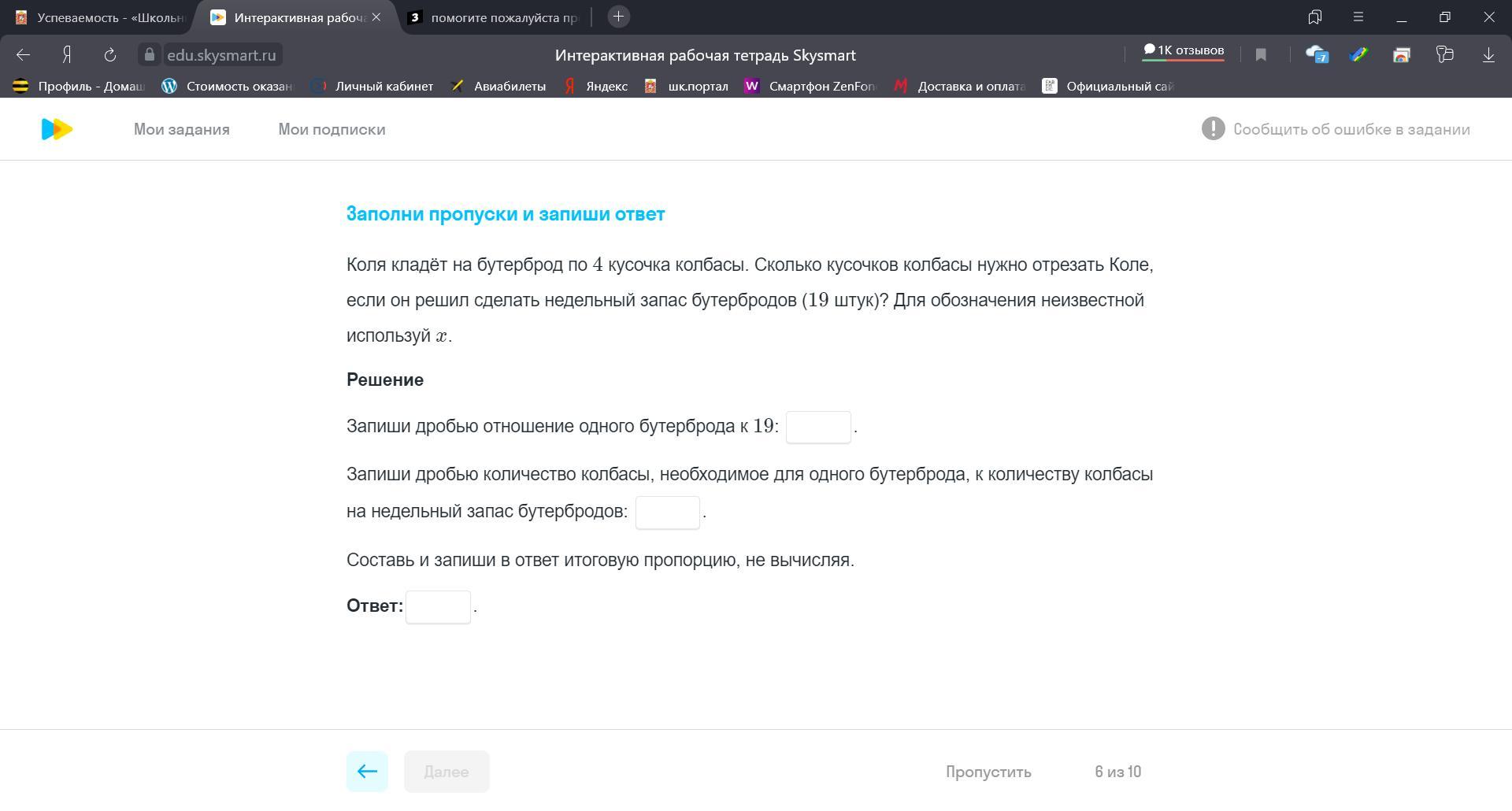Click the Авиабилеты bookmark
1512x811 pixels.
pos(498,87)
